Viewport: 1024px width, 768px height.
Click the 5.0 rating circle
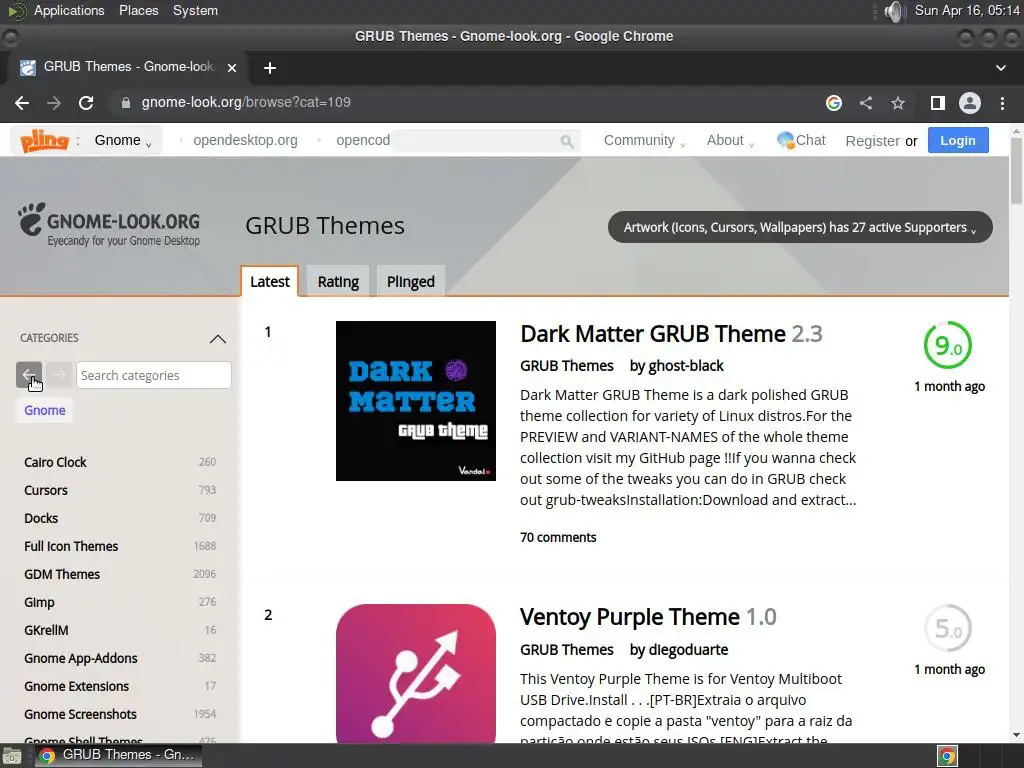coord(948,628)
